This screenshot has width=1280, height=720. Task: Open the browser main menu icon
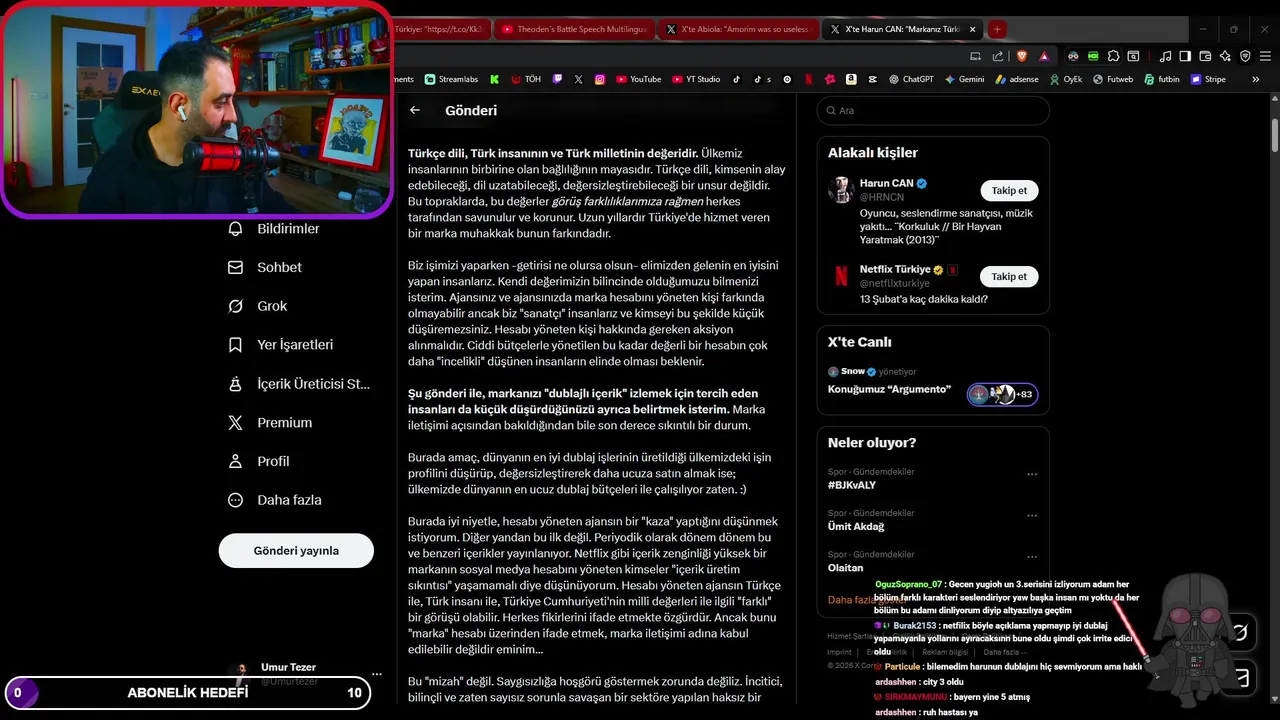tap(1266, 56)
